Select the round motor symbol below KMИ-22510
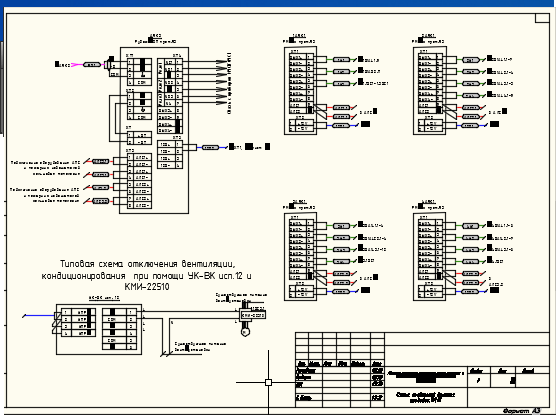 245,332
